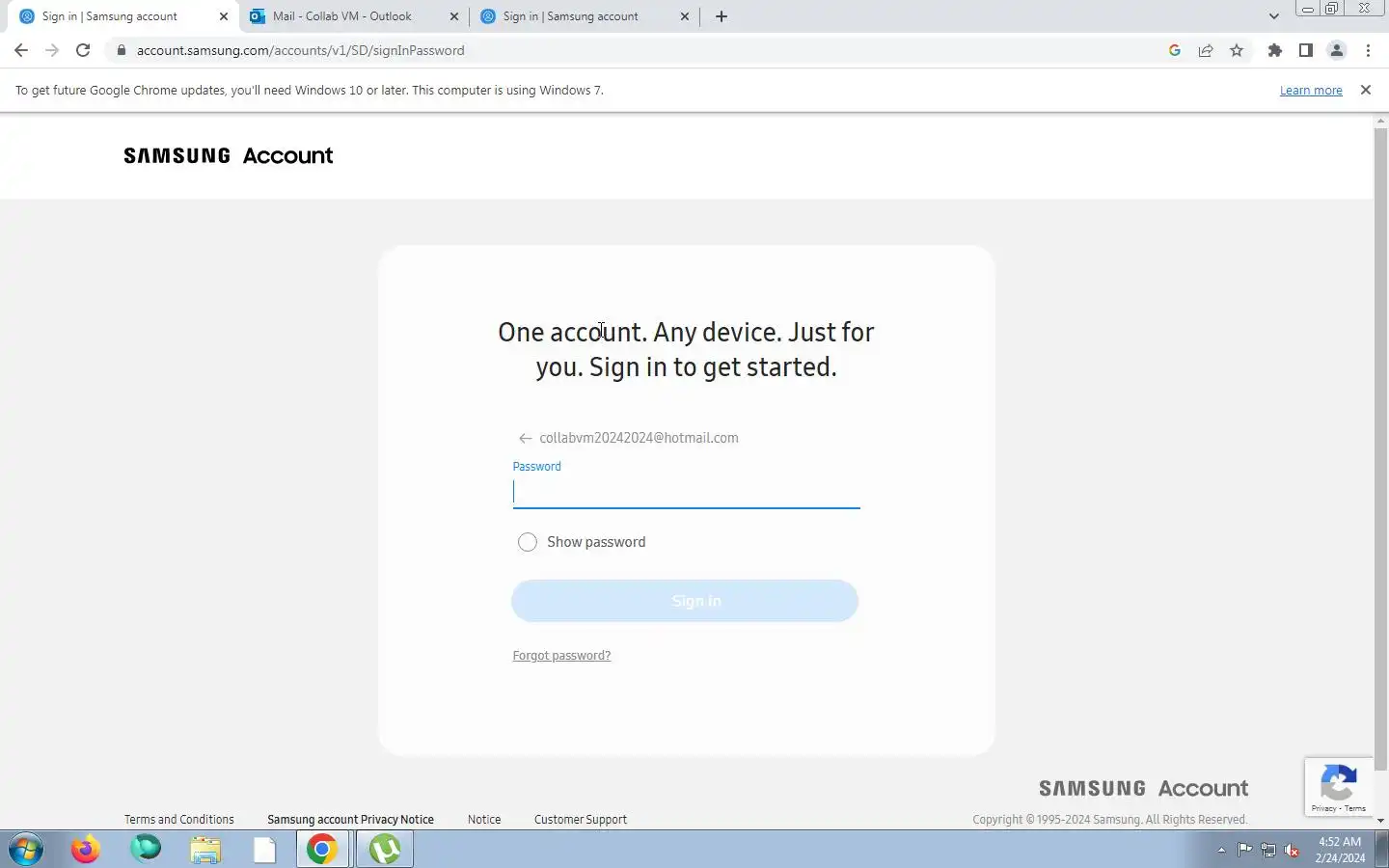Open a new tab with the plus button
This screenshot has height=868, width=1389.
(x=722, y=16)
